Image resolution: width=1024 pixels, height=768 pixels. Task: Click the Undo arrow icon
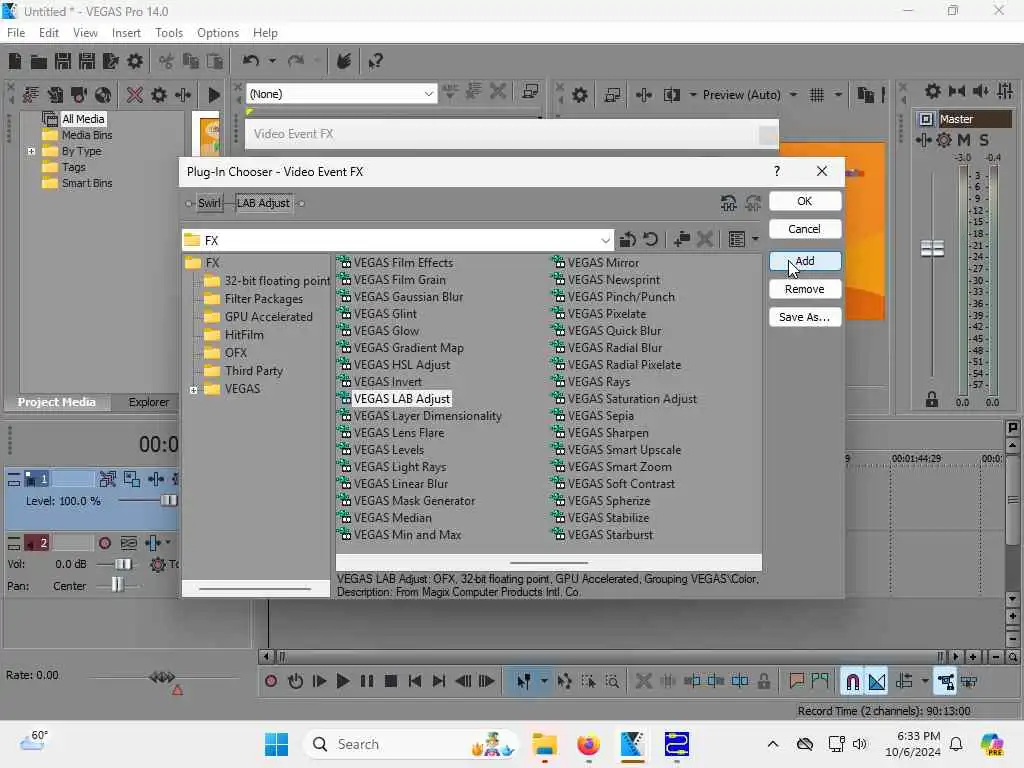click(251, 61)
